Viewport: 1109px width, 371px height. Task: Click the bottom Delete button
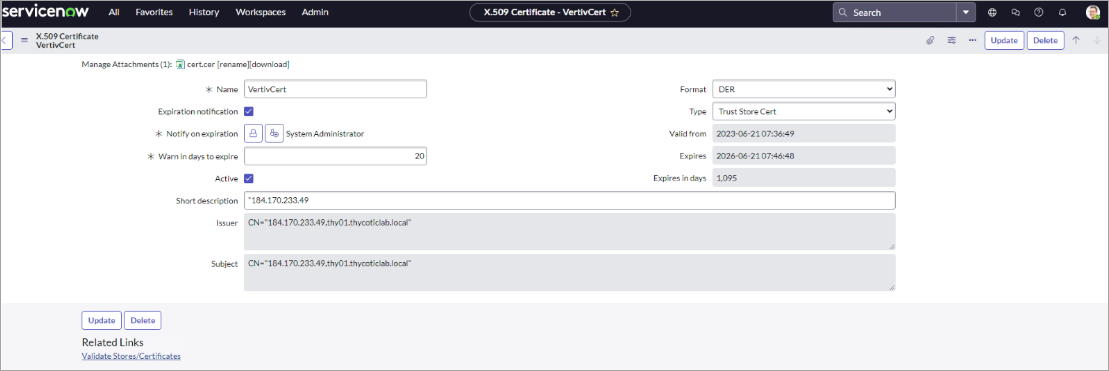(143, 320)
